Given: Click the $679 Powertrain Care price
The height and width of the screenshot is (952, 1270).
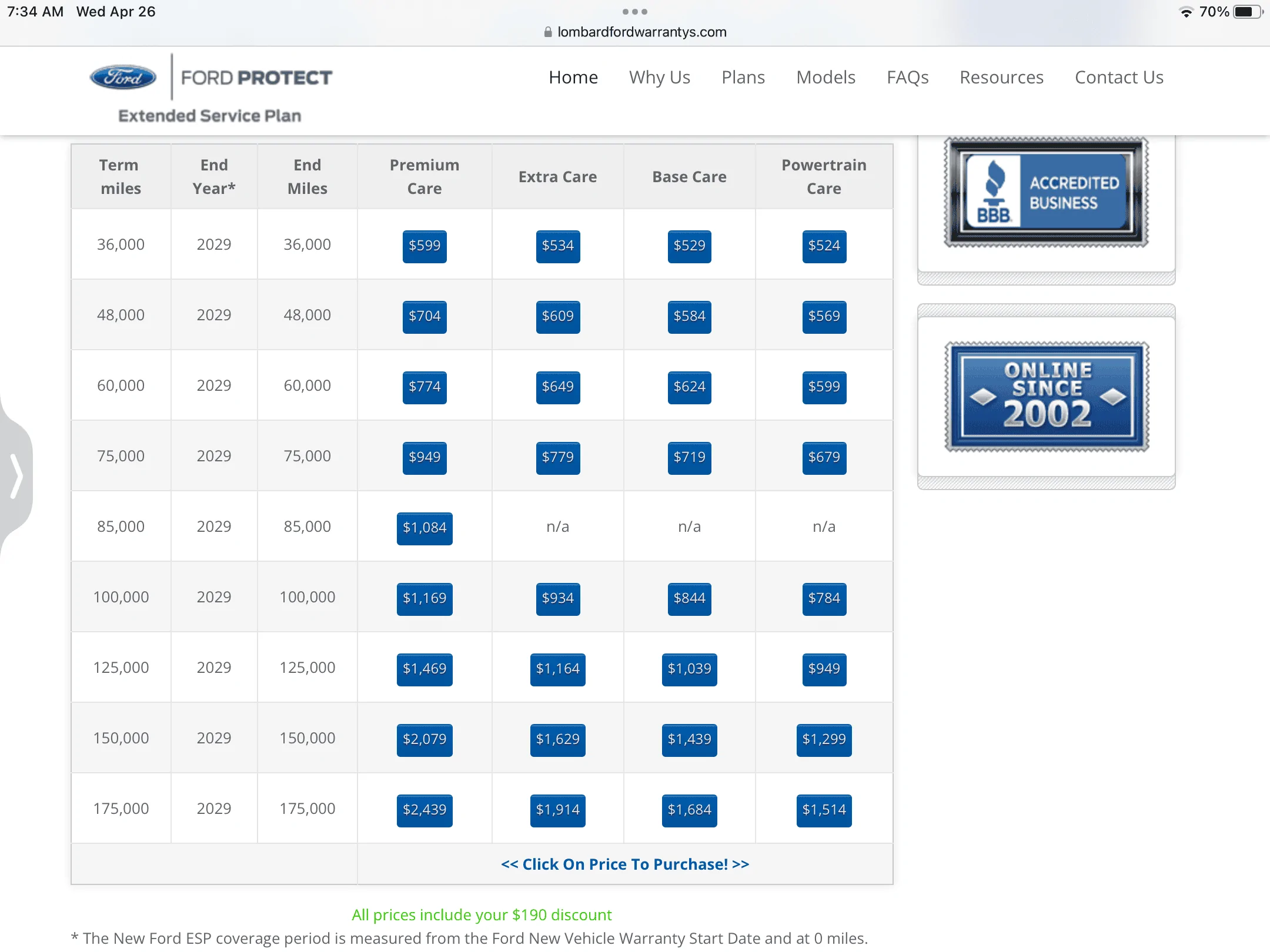Looking at the screenshot, I should 824,457.
